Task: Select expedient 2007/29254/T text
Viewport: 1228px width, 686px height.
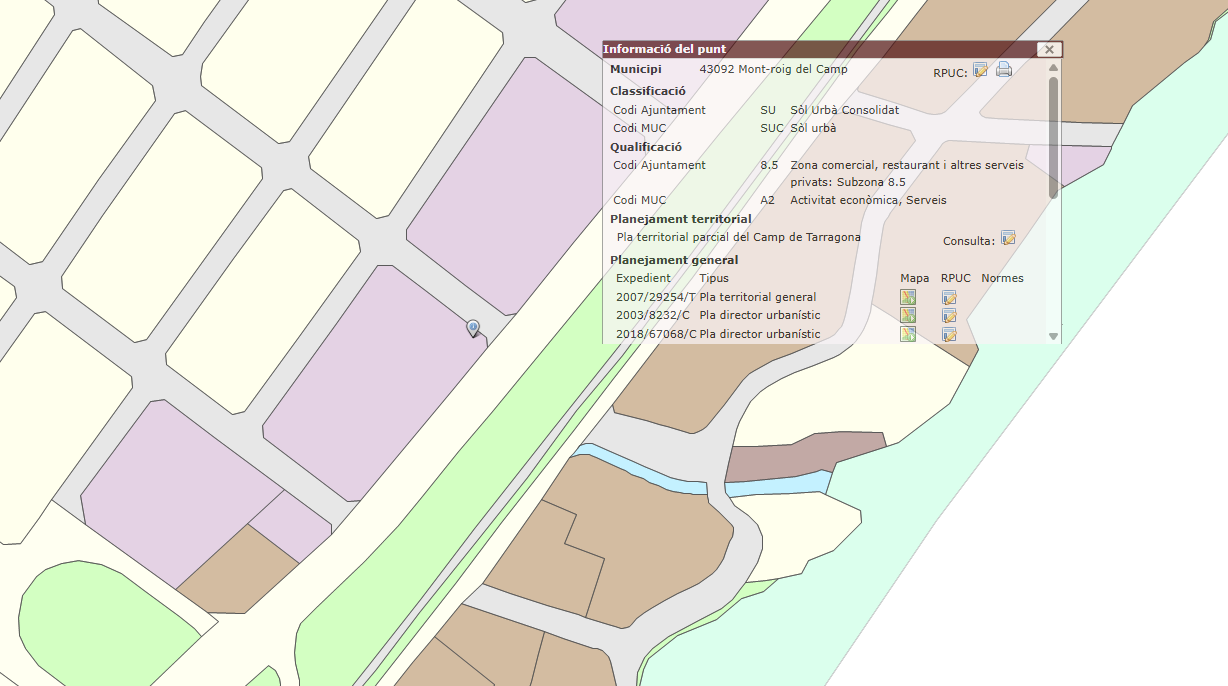Action: (655, 297)
